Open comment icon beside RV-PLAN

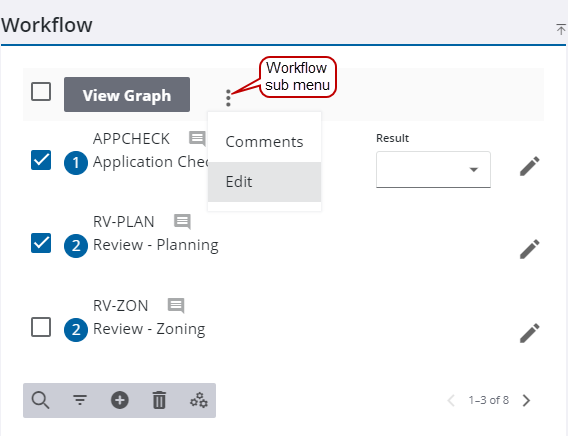[x=182, y=222]
